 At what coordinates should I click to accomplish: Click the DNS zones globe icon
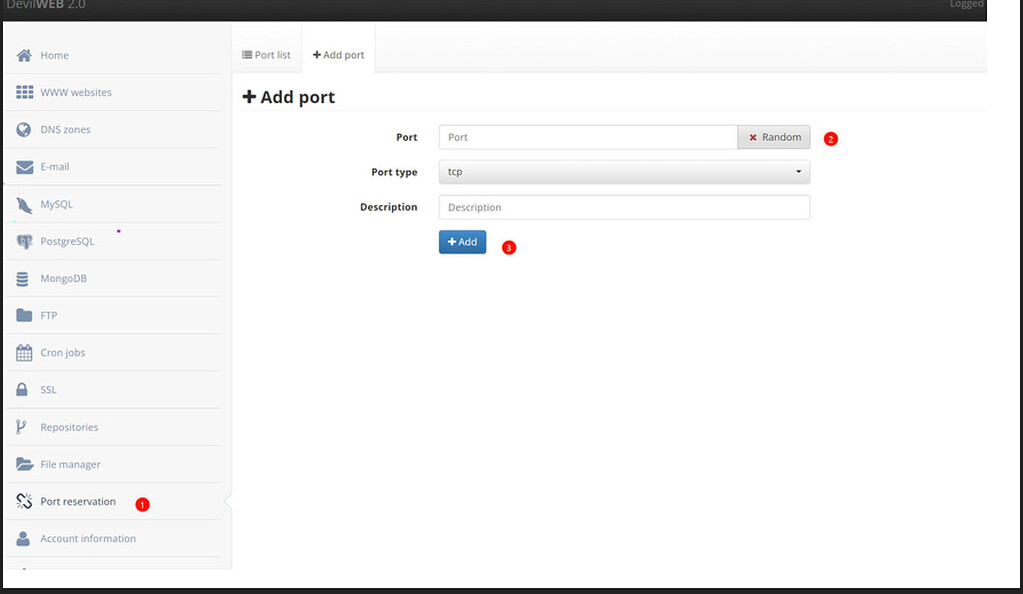click(x=23, y=129)
